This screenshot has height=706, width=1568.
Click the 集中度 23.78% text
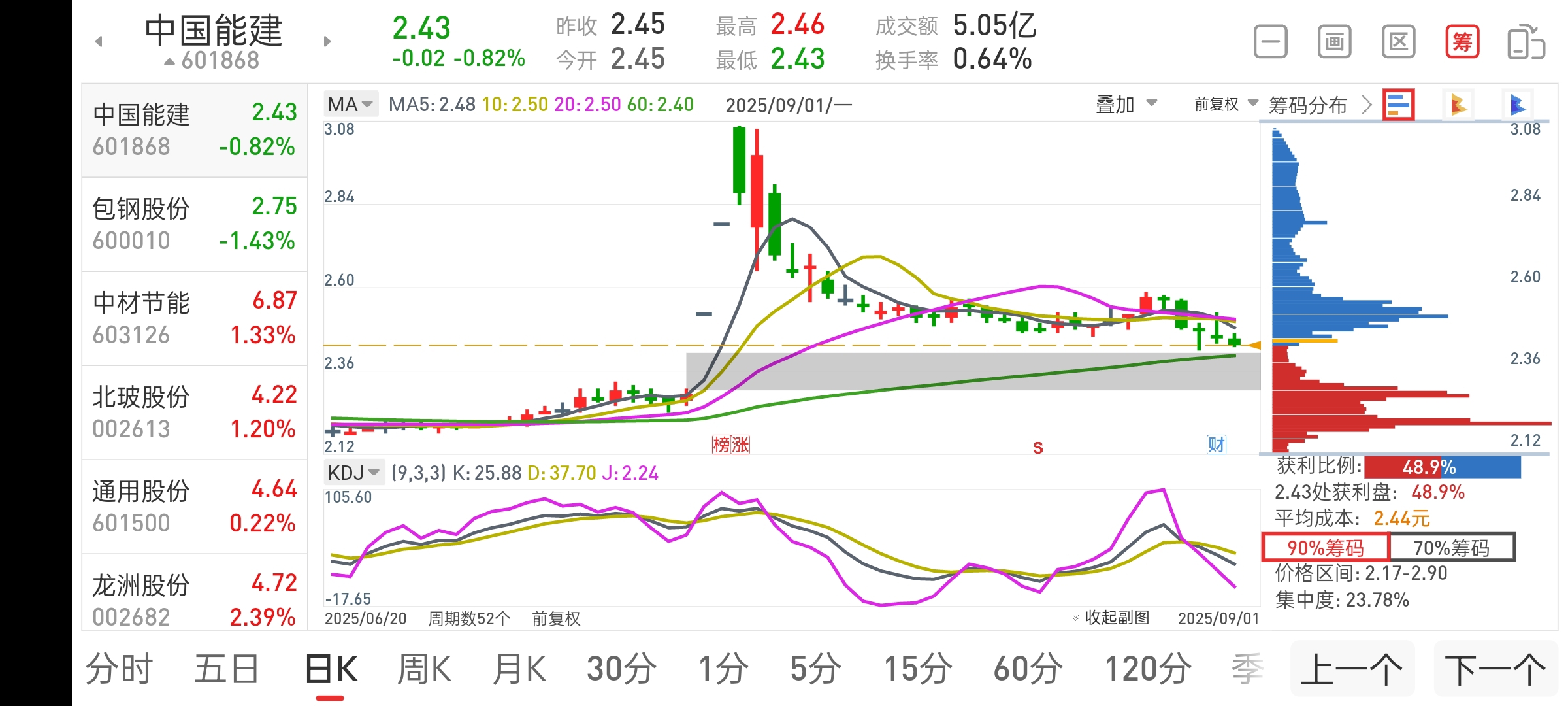point(1342,599)
